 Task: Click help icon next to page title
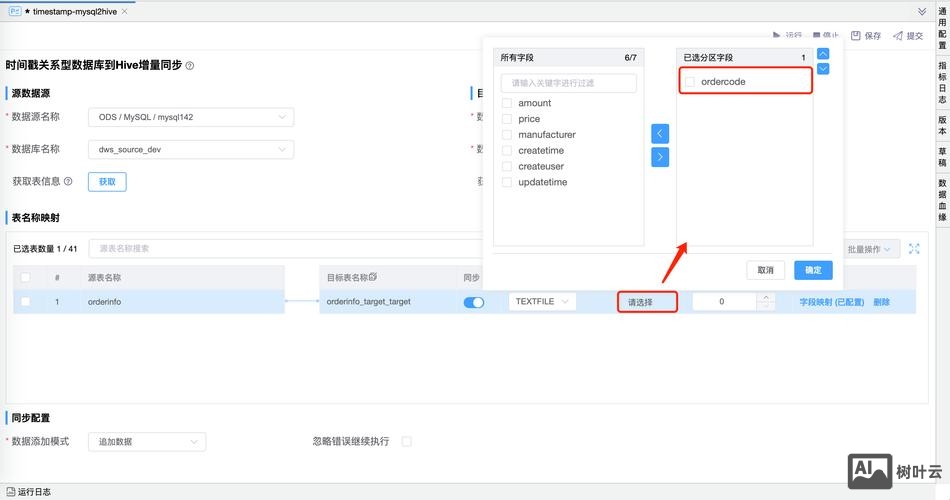190,65
